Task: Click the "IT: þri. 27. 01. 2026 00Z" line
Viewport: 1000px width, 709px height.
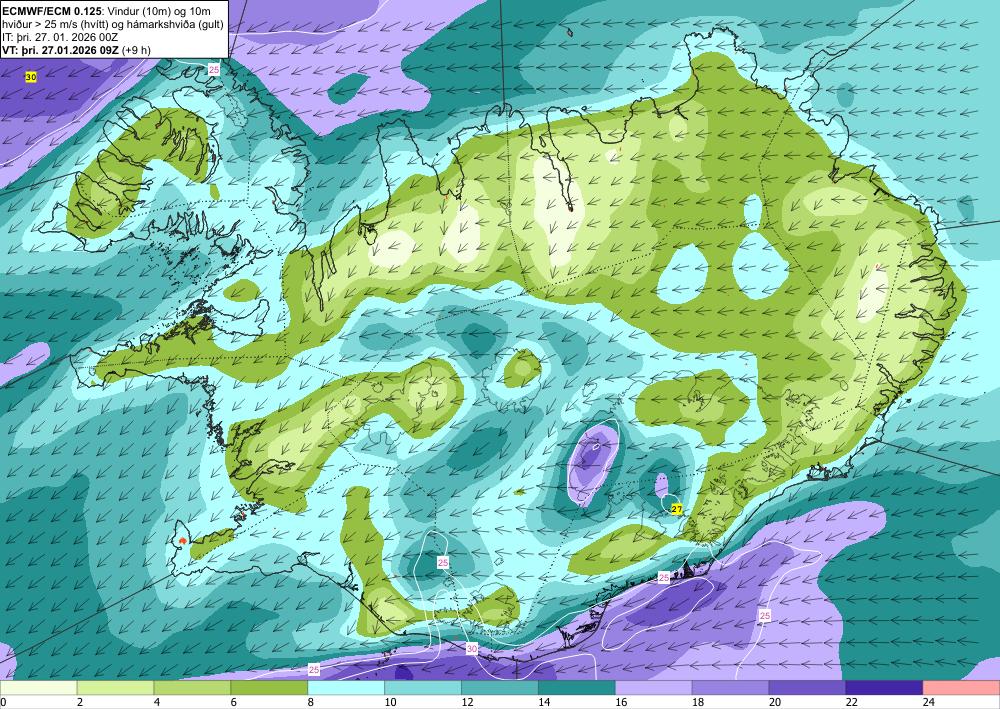Action: point(60,37)
